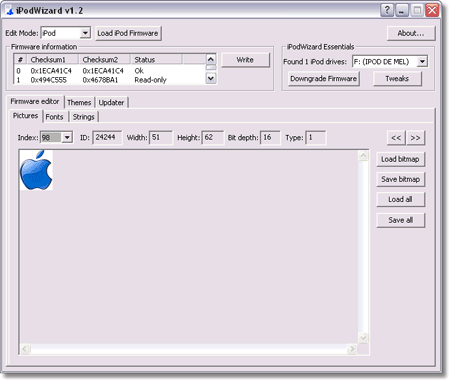
Task: Click firmware list scroll down arrow
Action: click(x=211, y=78)
